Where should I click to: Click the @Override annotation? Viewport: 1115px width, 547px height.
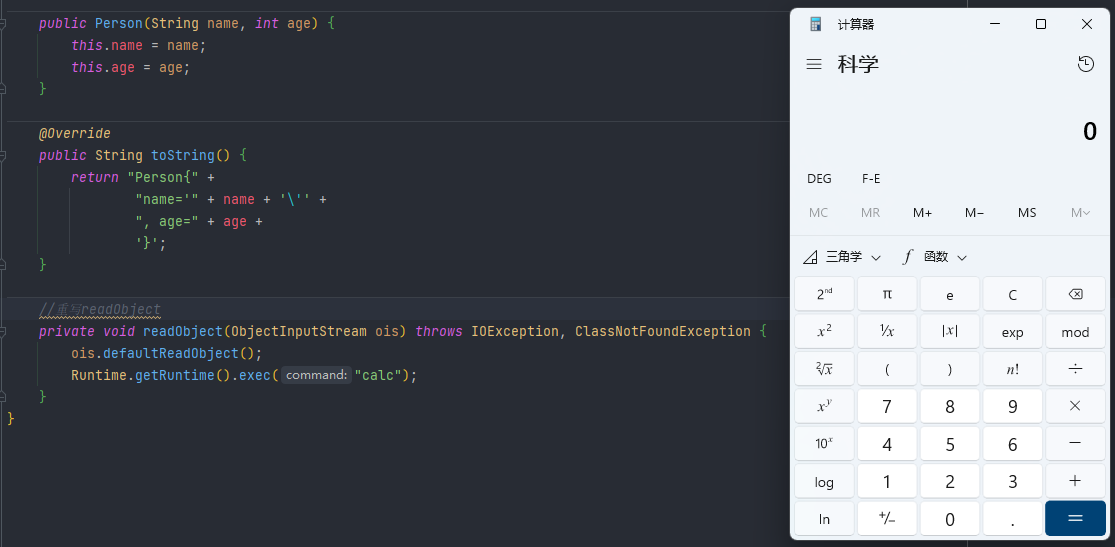tap(75, 133)
